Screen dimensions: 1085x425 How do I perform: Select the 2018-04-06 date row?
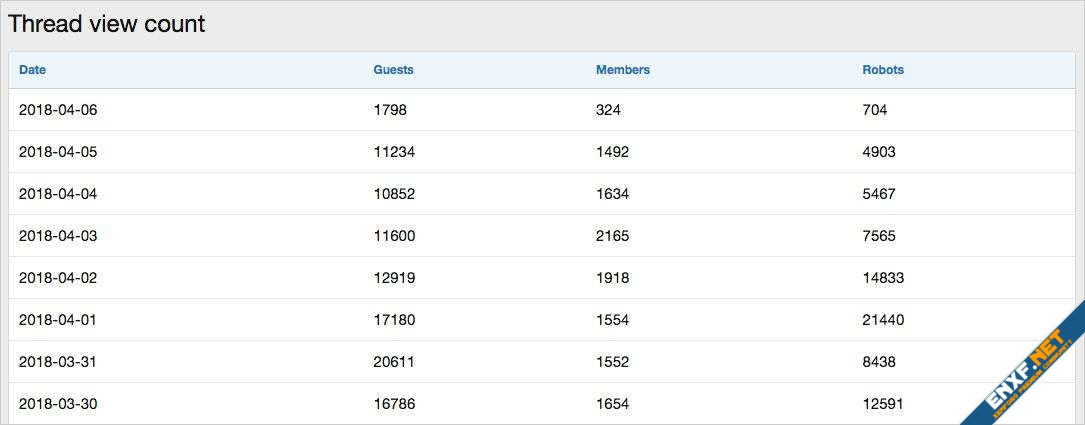(x=58, y=110)
